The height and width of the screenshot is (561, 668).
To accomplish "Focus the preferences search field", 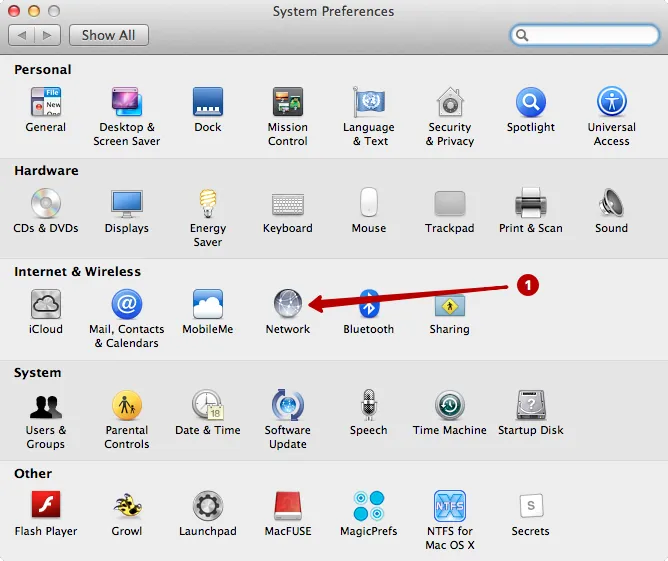I will point(584,35).
